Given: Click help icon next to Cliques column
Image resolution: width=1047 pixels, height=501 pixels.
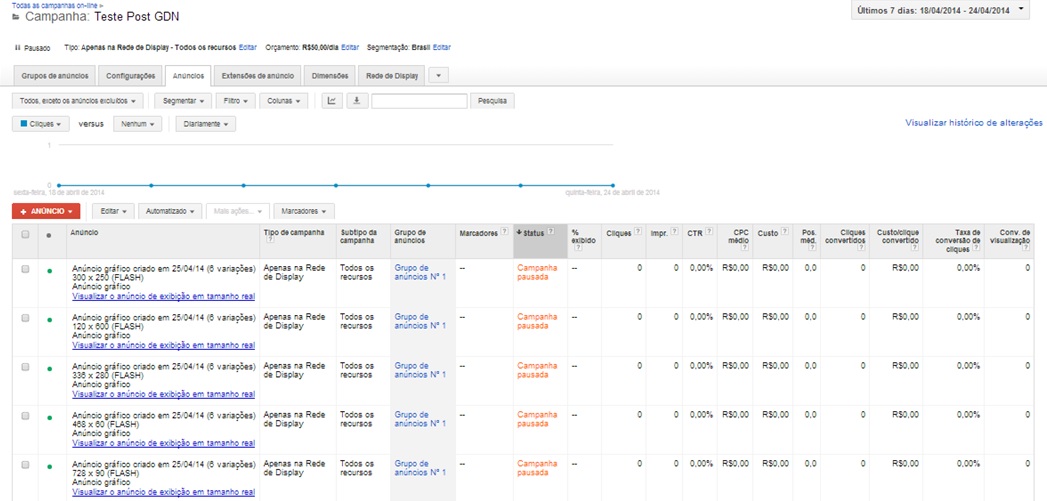Looking at the screenshot, I should (x=637, y=232).
